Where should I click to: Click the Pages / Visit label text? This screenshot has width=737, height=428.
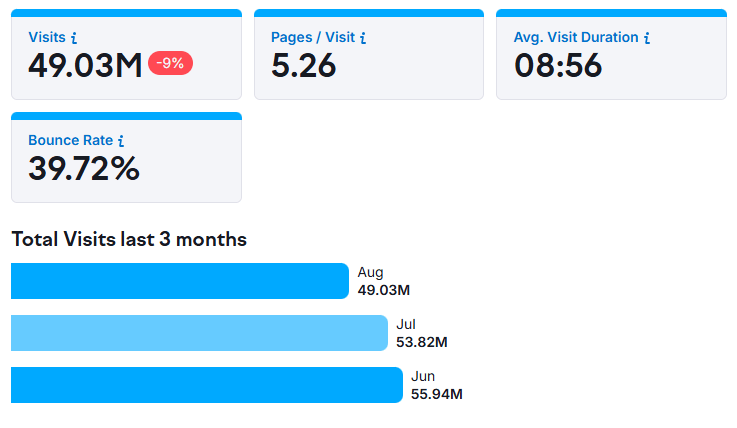coord(313,37)
